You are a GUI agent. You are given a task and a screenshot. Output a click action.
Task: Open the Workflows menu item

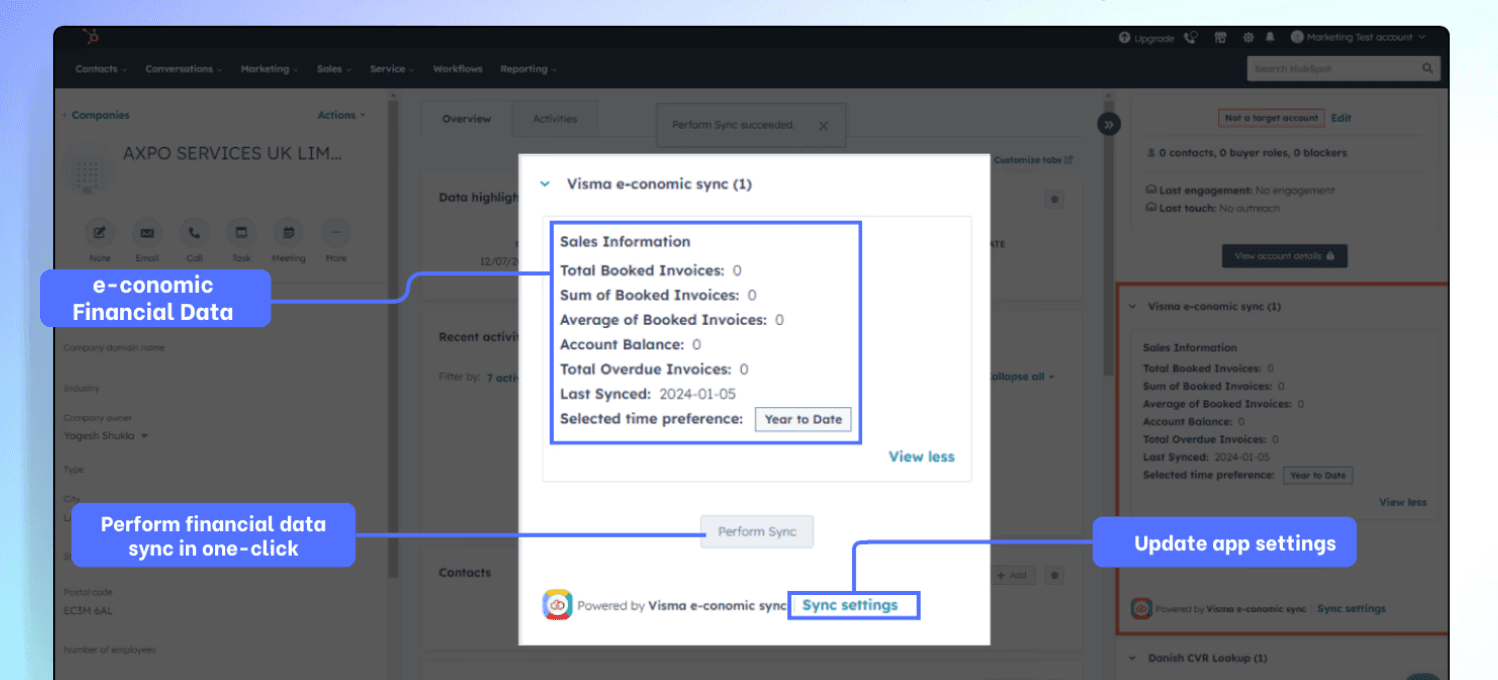tap(457, 69)
